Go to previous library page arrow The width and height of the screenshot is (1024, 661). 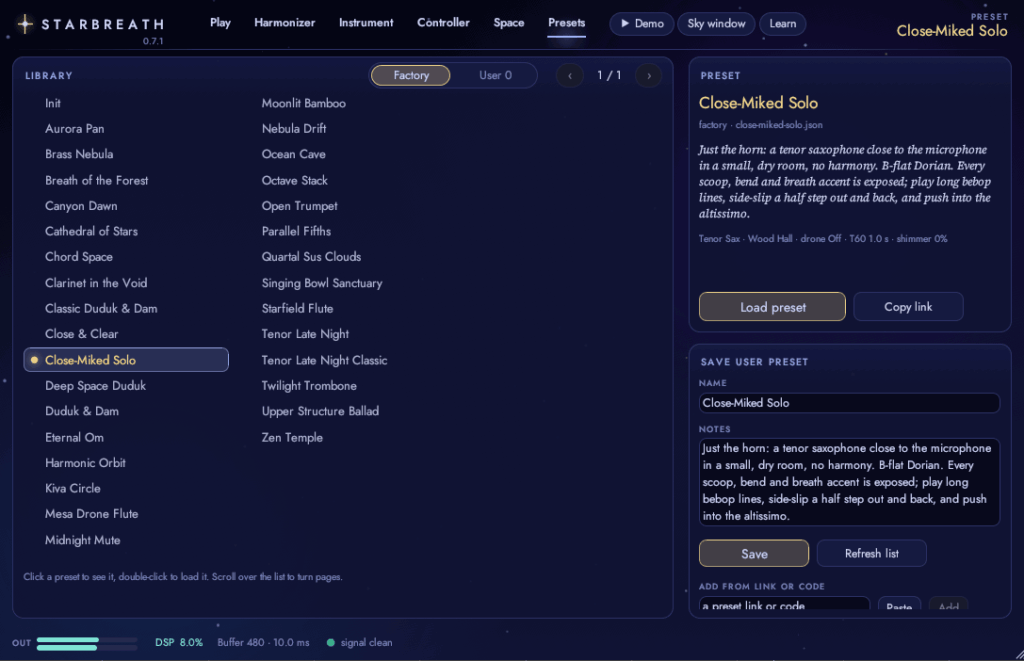pyautogui.click(x=570, y=76)
